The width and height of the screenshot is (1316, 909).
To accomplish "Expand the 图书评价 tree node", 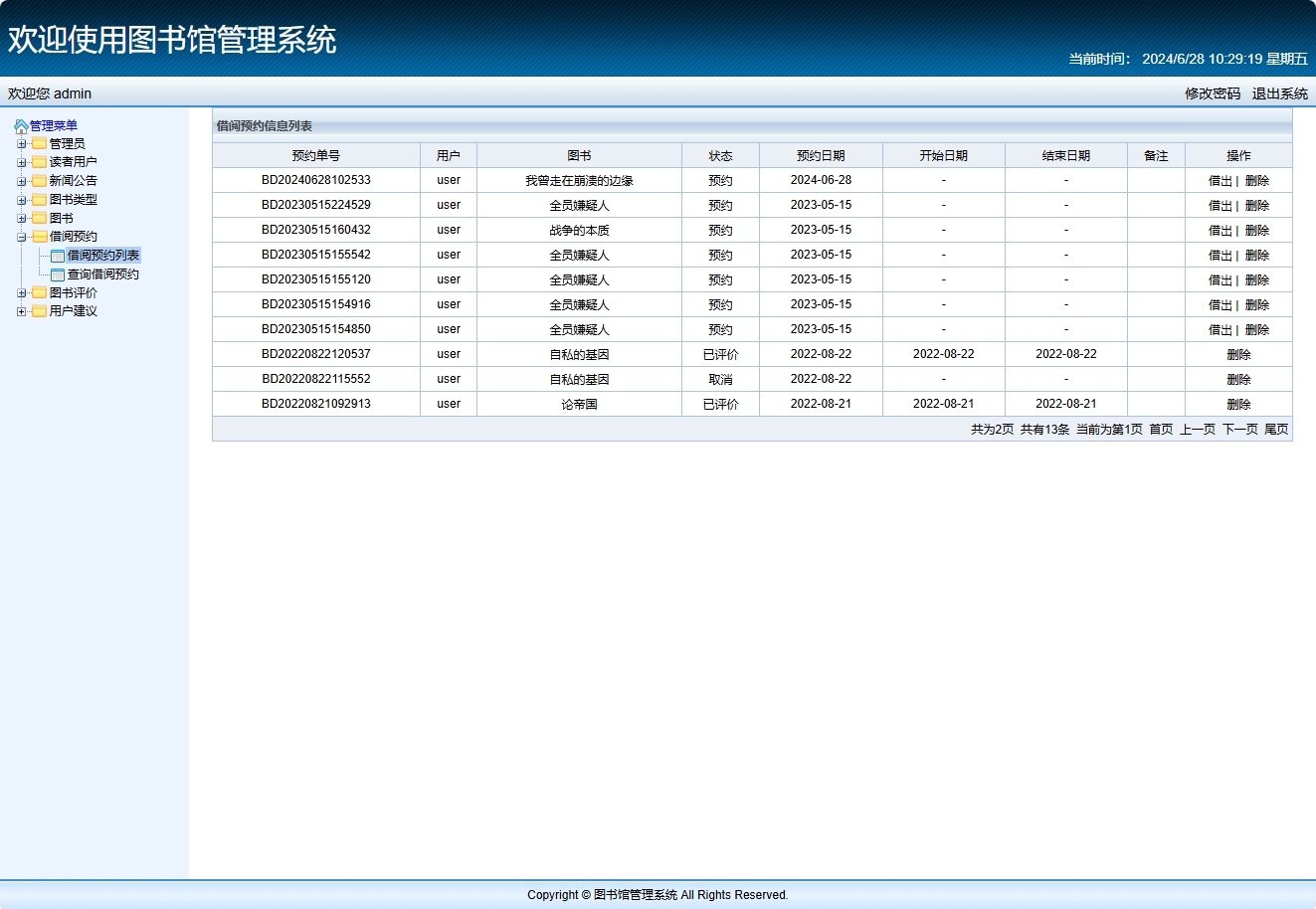I will [22, 293].
